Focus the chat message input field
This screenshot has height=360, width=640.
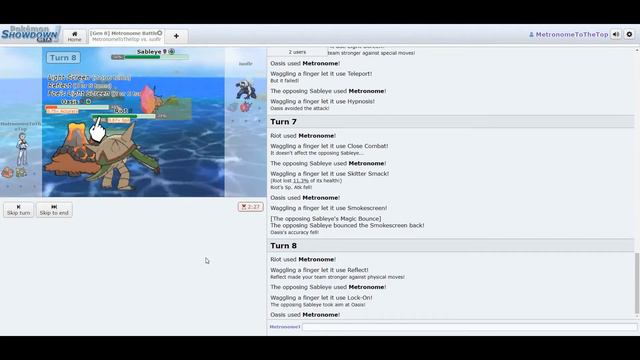469,327
